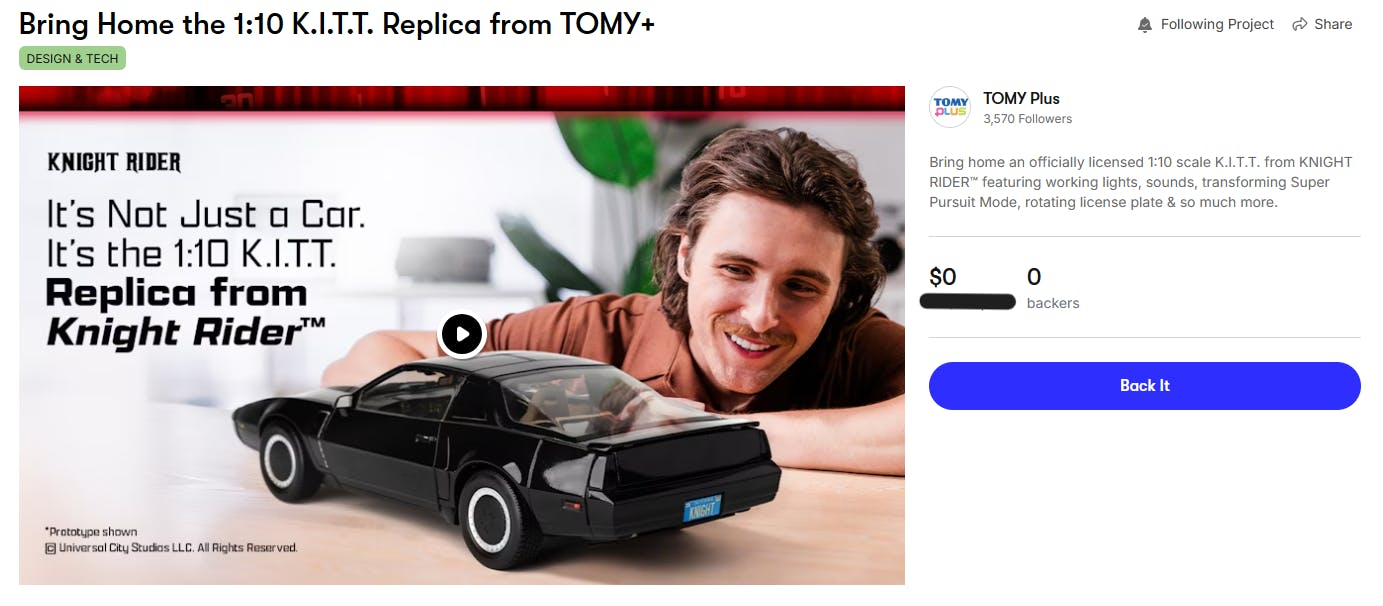Open the DESIGN & TECH category tag
1383x606 pixels.
pos(72,59)
